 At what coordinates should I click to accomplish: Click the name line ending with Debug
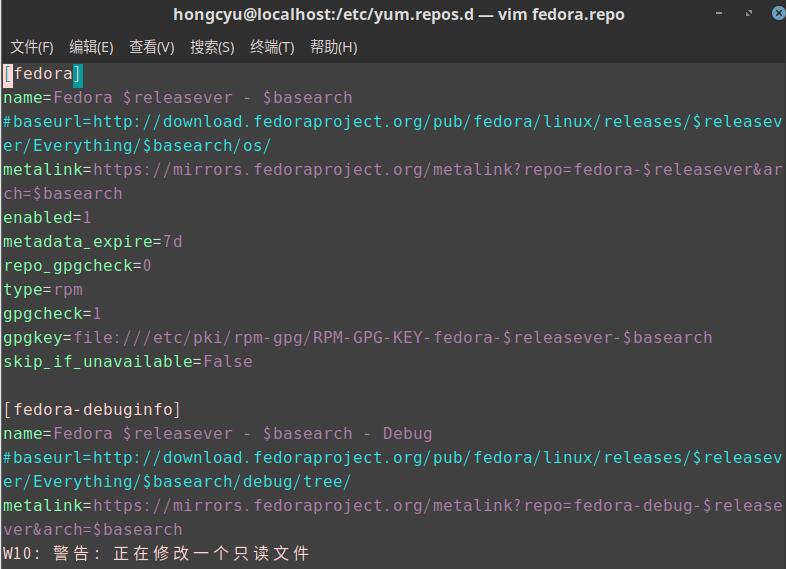pos(218,434)
